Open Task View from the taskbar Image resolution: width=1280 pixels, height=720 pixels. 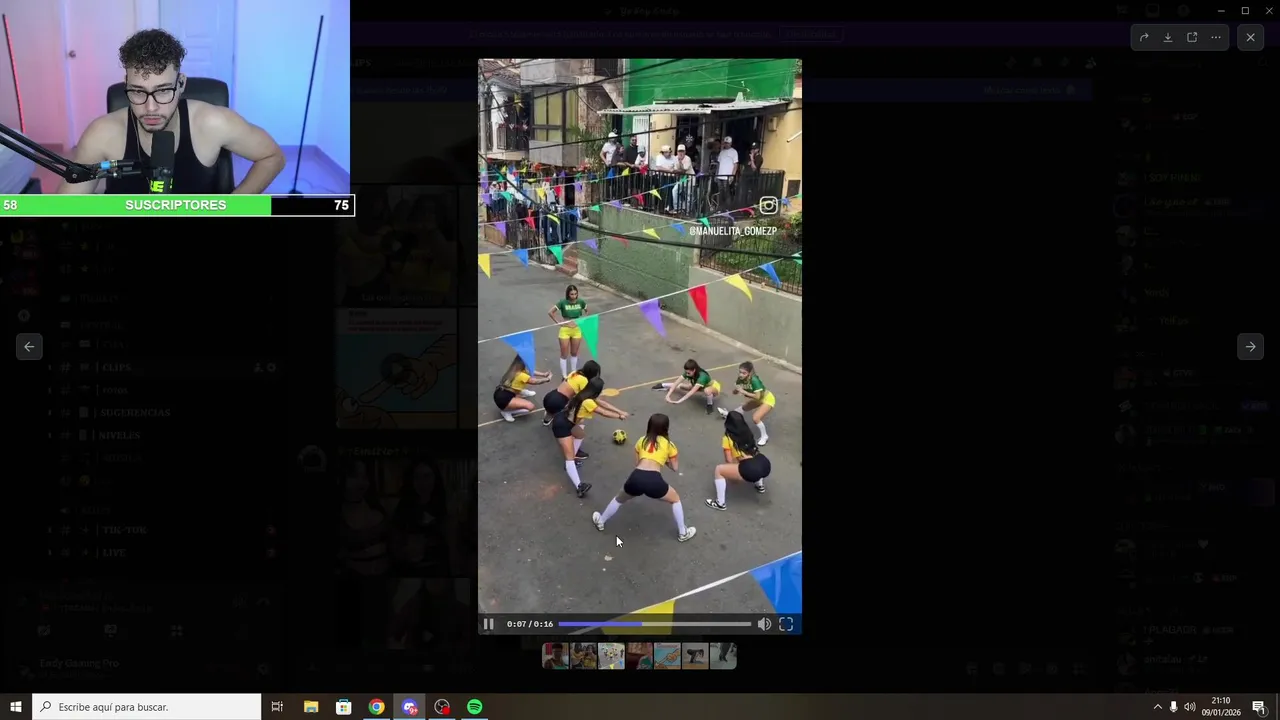coord(277,707)
